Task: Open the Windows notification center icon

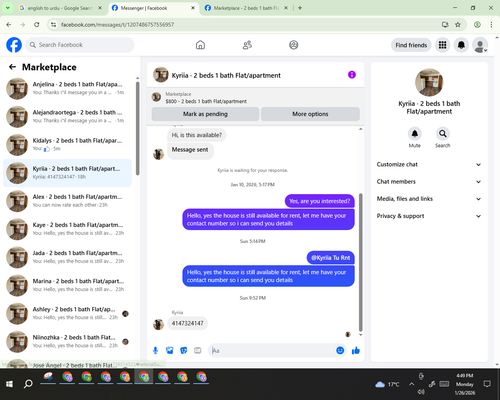Action: 487,384
